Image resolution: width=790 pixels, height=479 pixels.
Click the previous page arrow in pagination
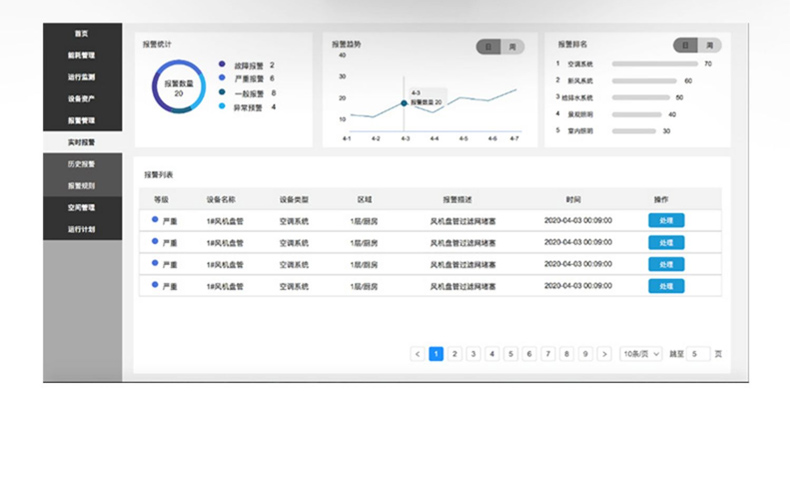point(417,354)
